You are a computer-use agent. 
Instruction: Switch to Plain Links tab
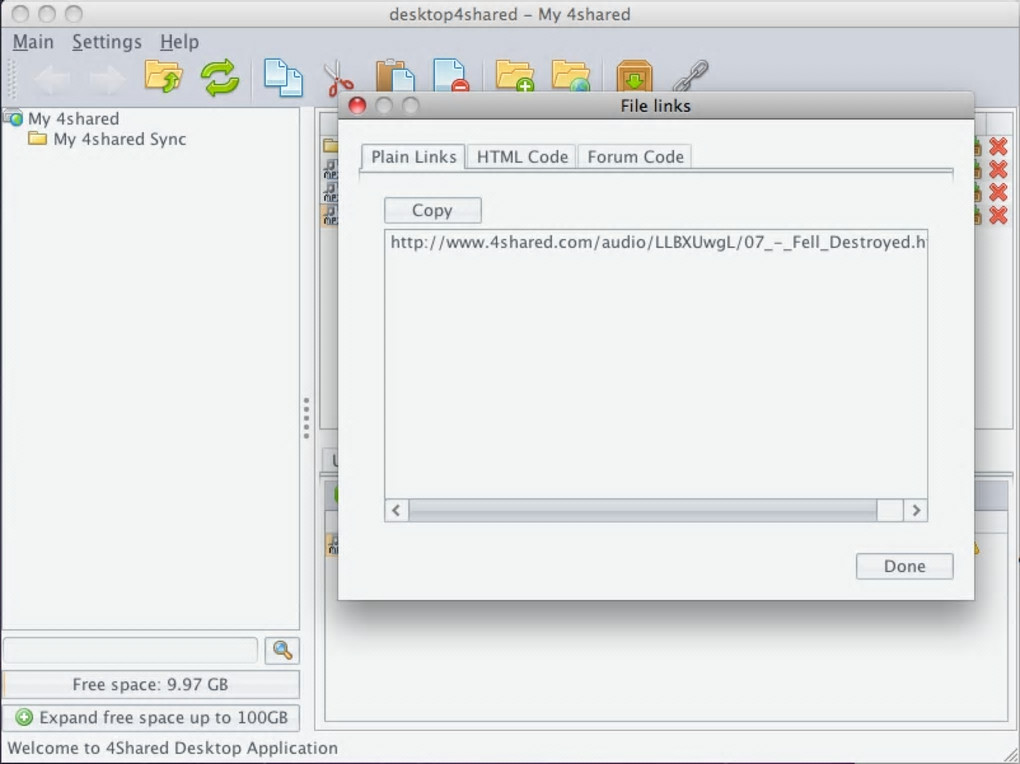coord(414,157)
